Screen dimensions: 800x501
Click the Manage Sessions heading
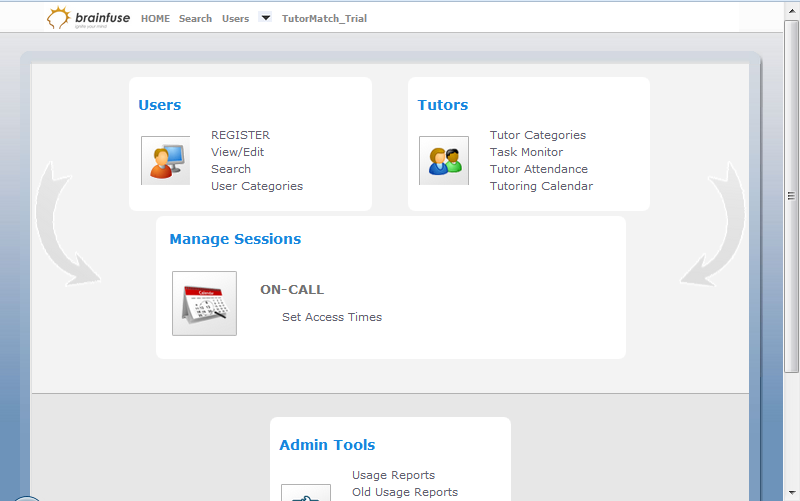click(235, 239)
